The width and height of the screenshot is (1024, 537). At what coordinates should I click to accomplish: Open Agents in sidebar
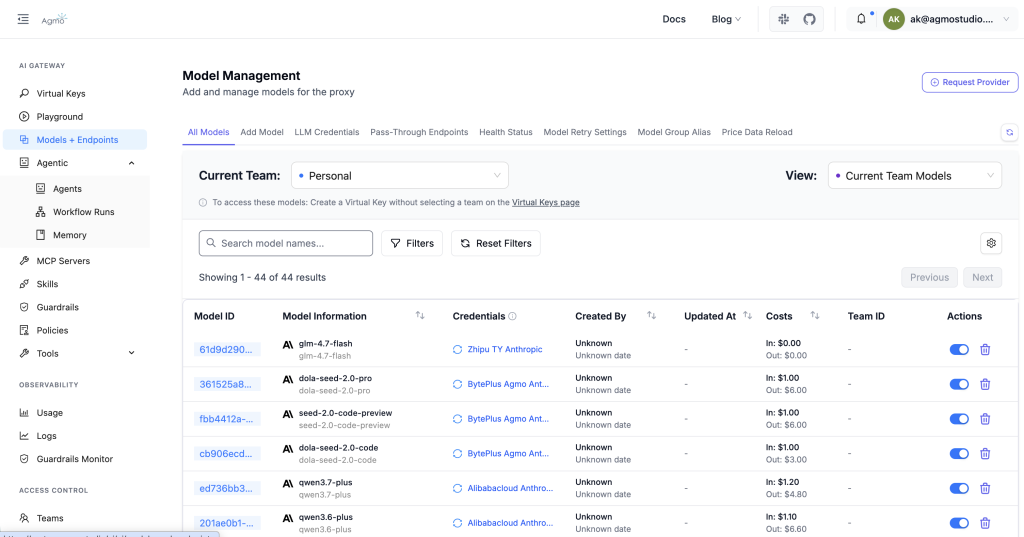(67, 189)
